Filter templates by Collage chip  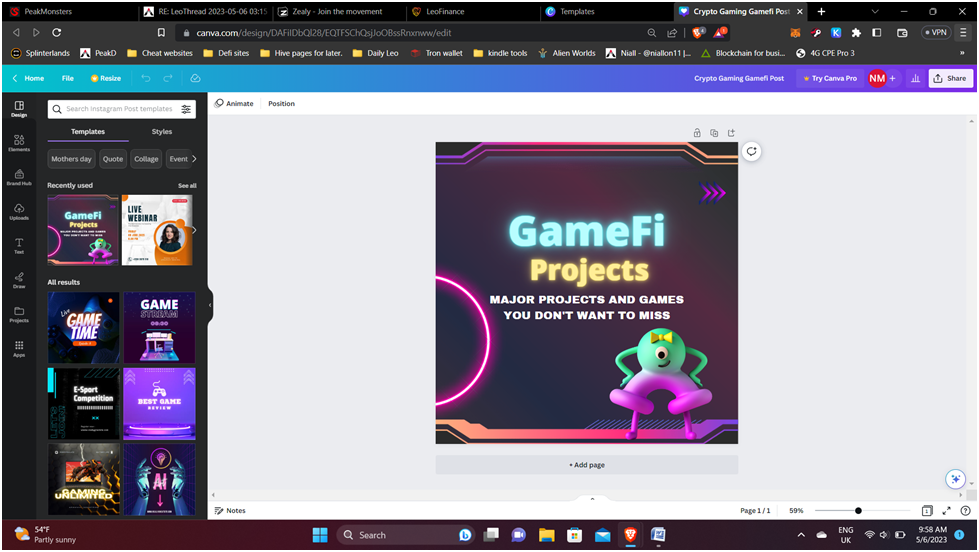pyautogui.click(x=146, y=159)
